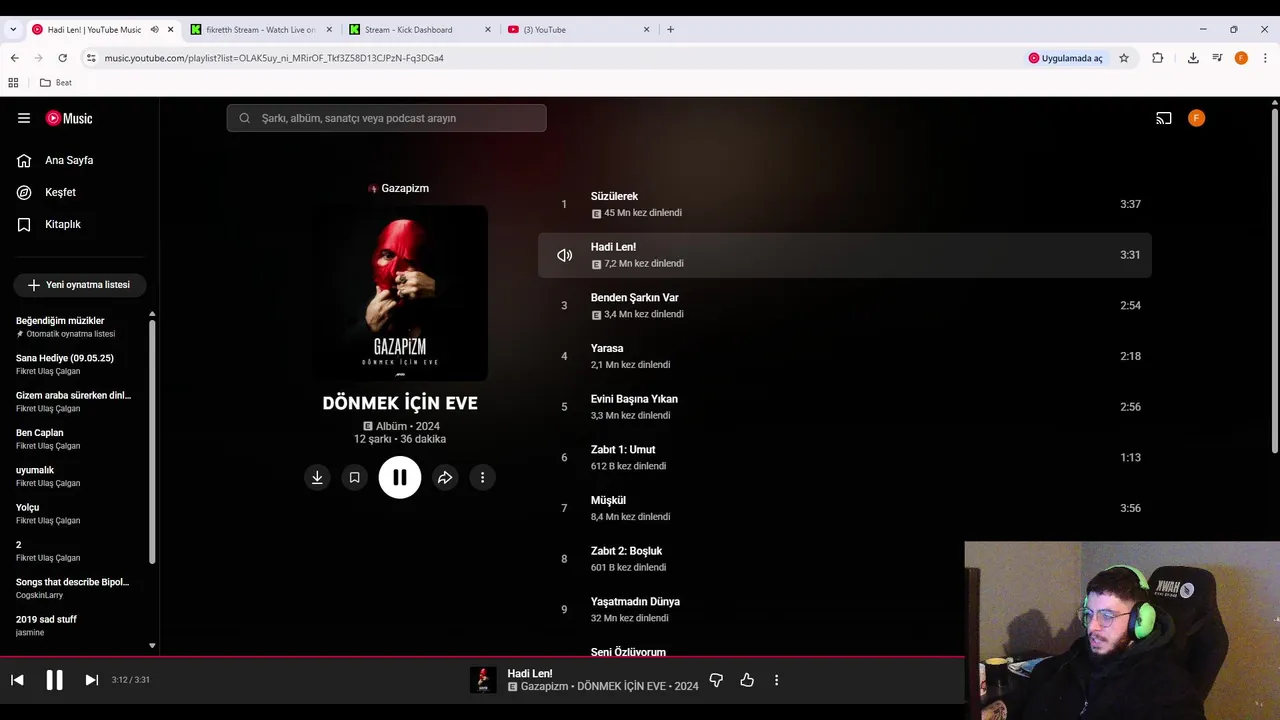Click the main page vertical scrollbar
1280x720 pixels.
(x=1274, y=280)
